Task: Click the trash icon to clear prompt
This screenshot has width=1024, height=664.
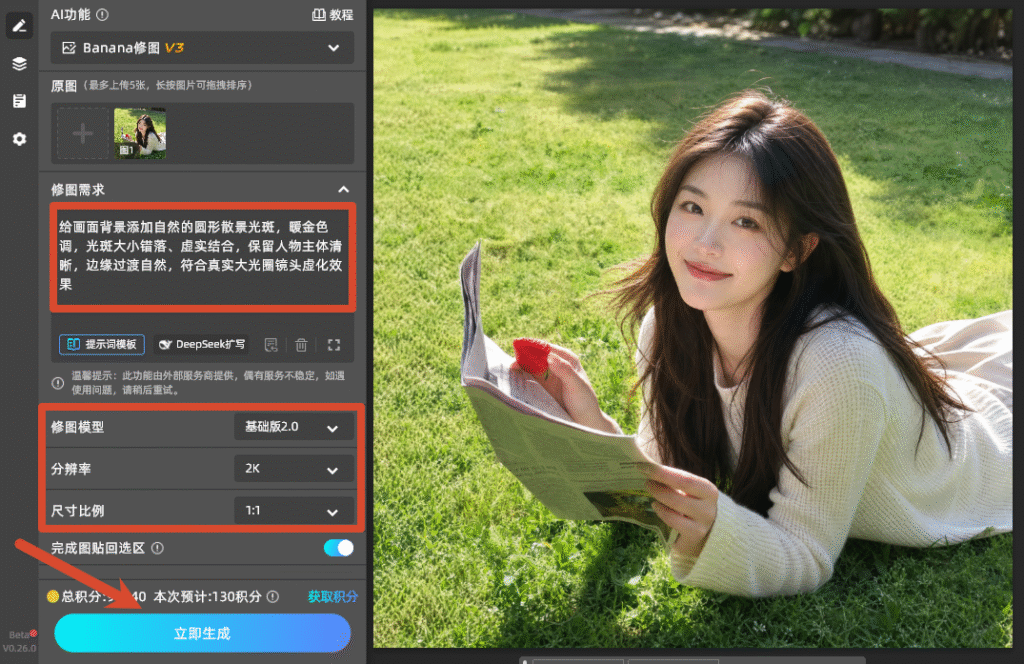Action: tap(301, 345)
